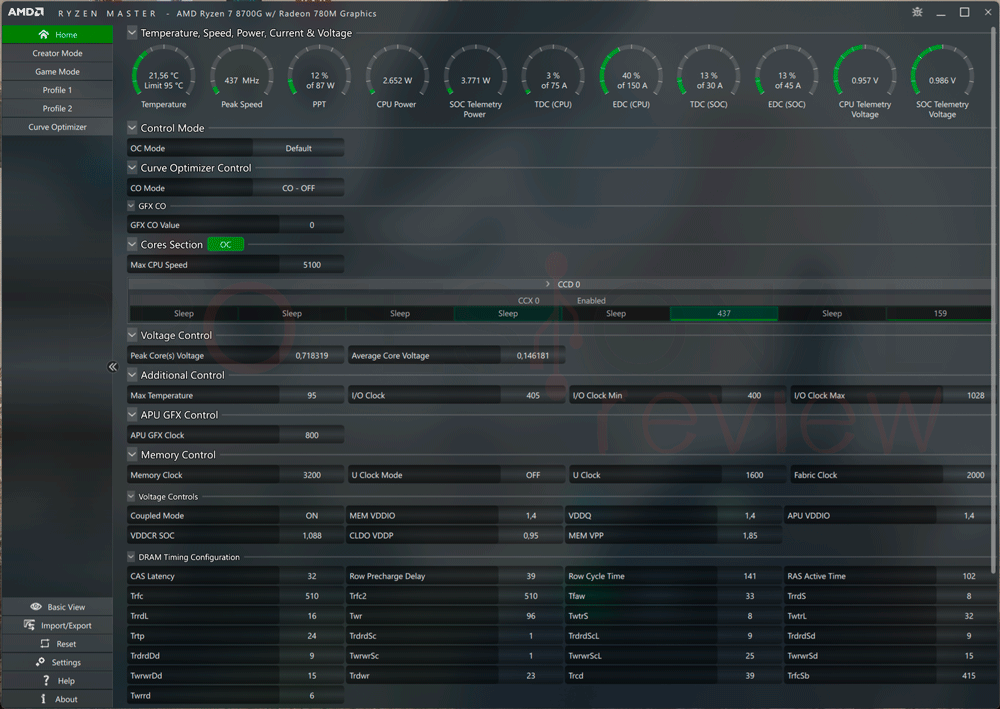Collapse the Voltage Controls subsection
Image resolution: width=1000 pixels, height=709 pixels.
[x=131, y=496]
